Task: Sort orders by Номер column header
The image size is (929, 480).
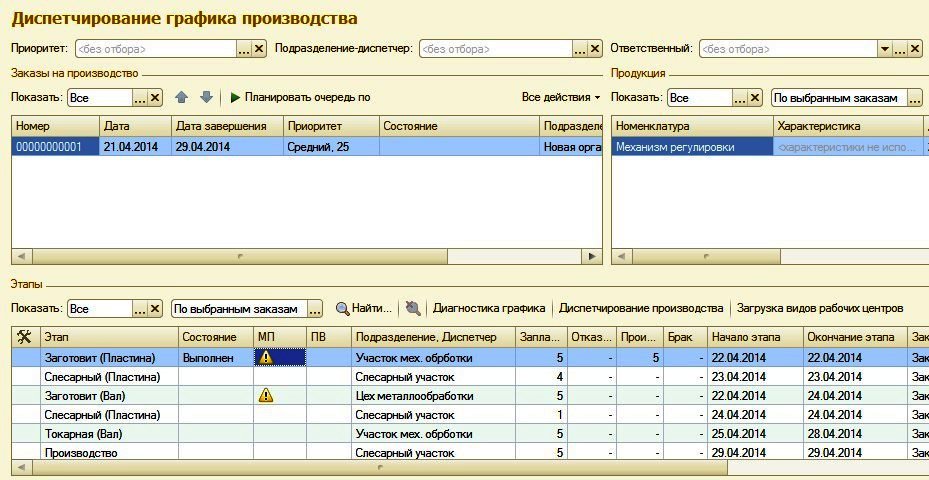Action: pyautogui.click(x=55, y=126)
